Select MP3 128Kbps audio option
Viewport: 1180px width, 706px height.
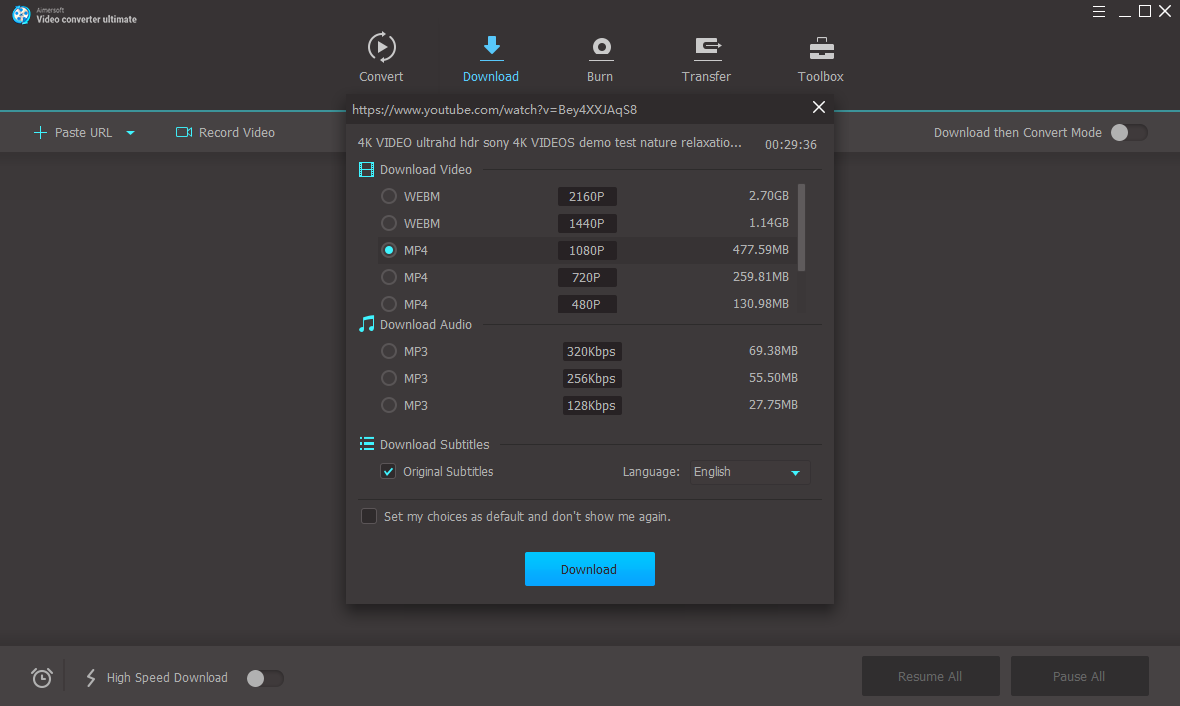(388, 405)
